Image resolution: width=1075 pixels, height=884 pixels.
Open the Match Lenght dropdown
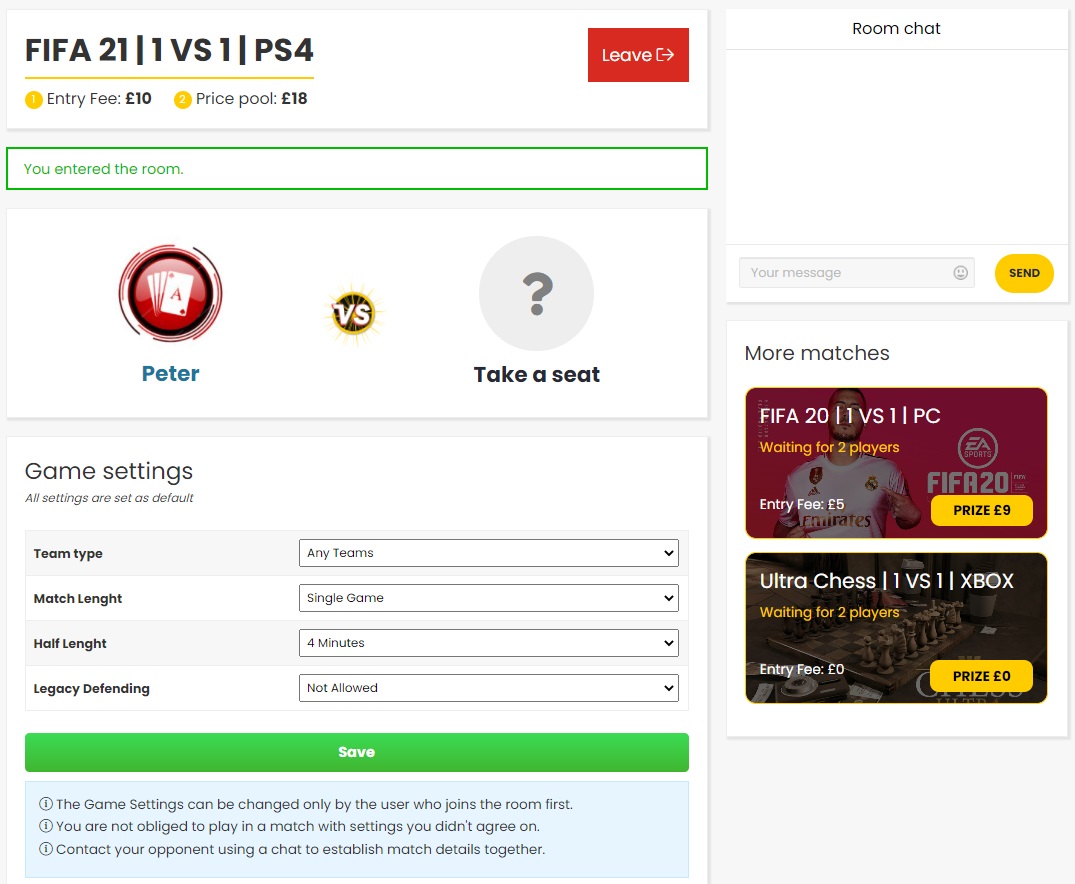[488, 598]
